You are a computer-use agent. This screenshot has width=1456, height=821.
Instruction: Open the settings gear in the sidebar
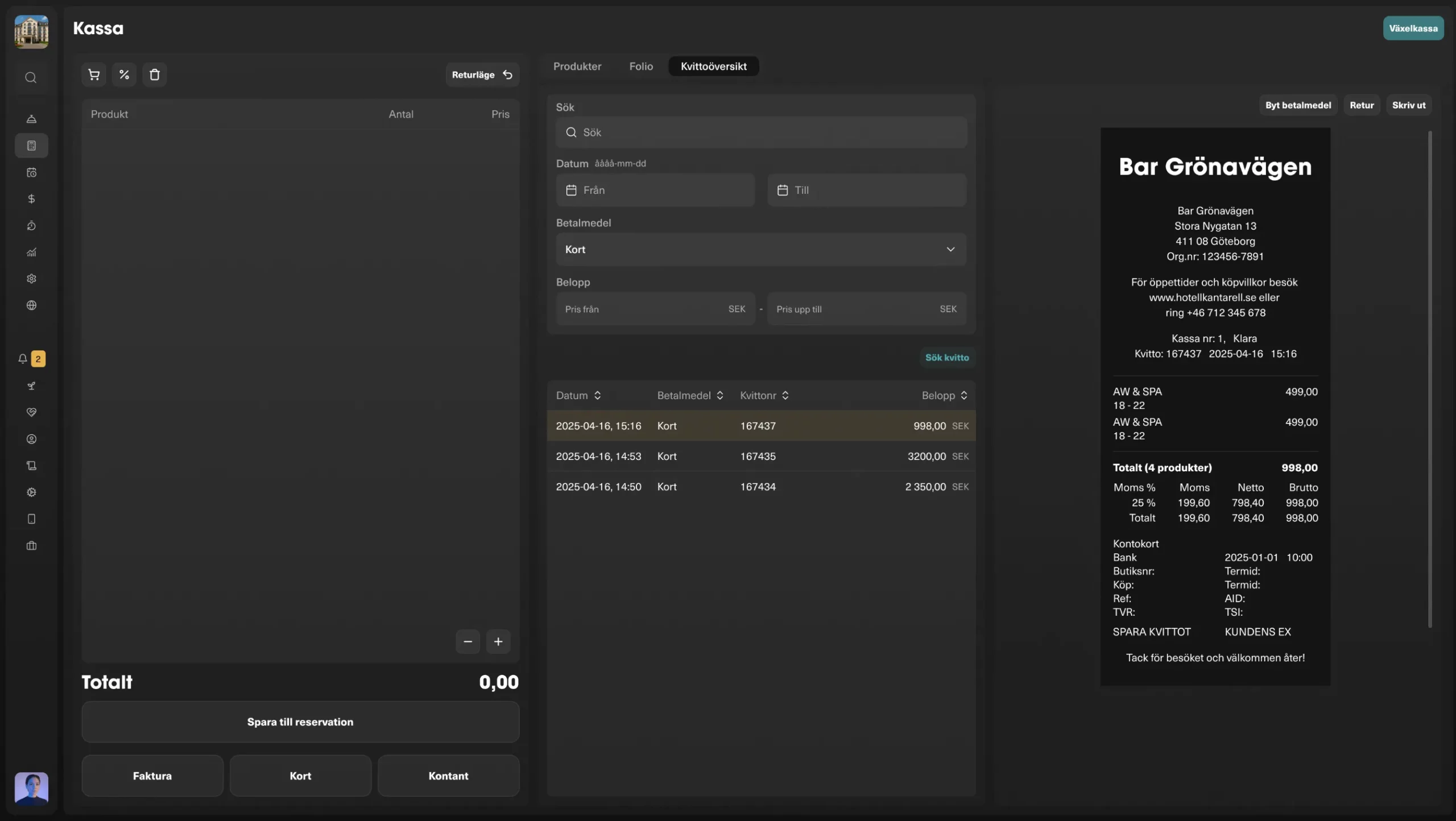31,279
